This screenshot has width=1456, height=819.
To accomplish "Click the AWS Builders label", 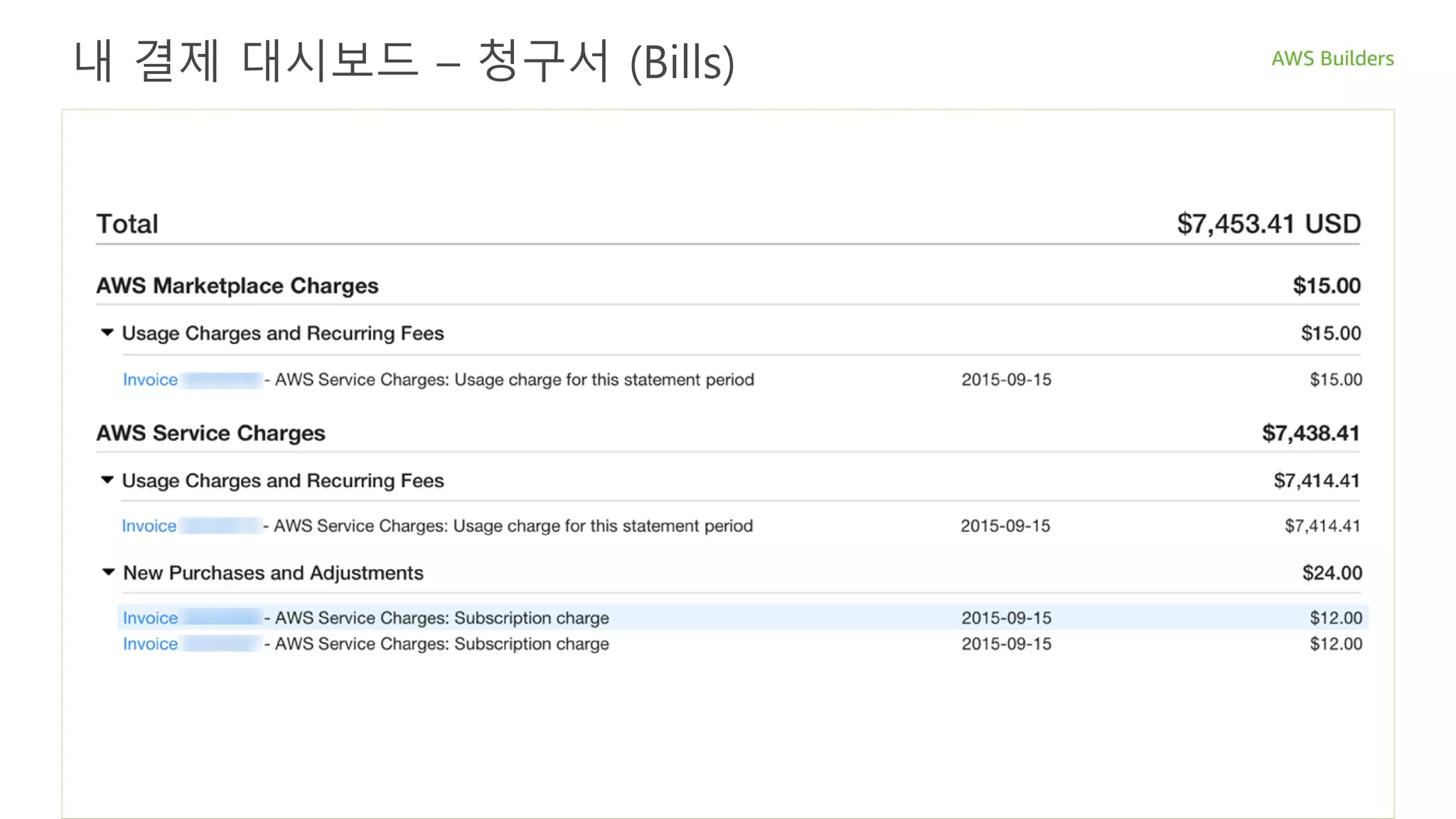I will pos(1332,58).
